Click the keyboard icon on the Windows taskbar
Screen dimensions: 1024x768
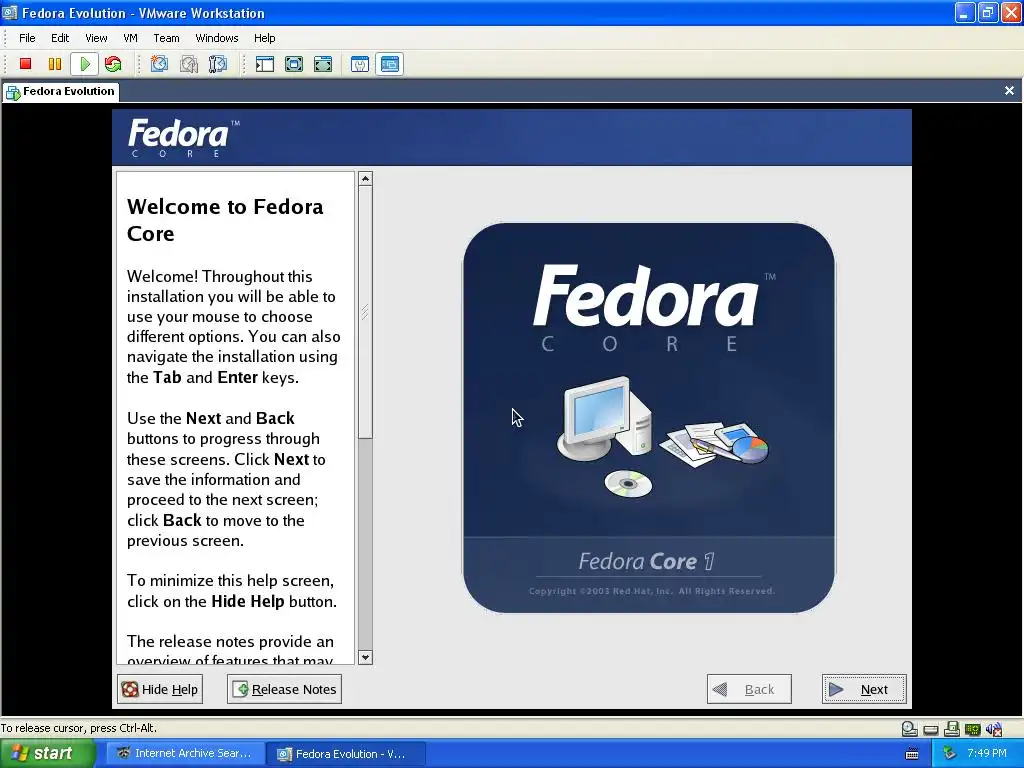[x=912, y=754]
